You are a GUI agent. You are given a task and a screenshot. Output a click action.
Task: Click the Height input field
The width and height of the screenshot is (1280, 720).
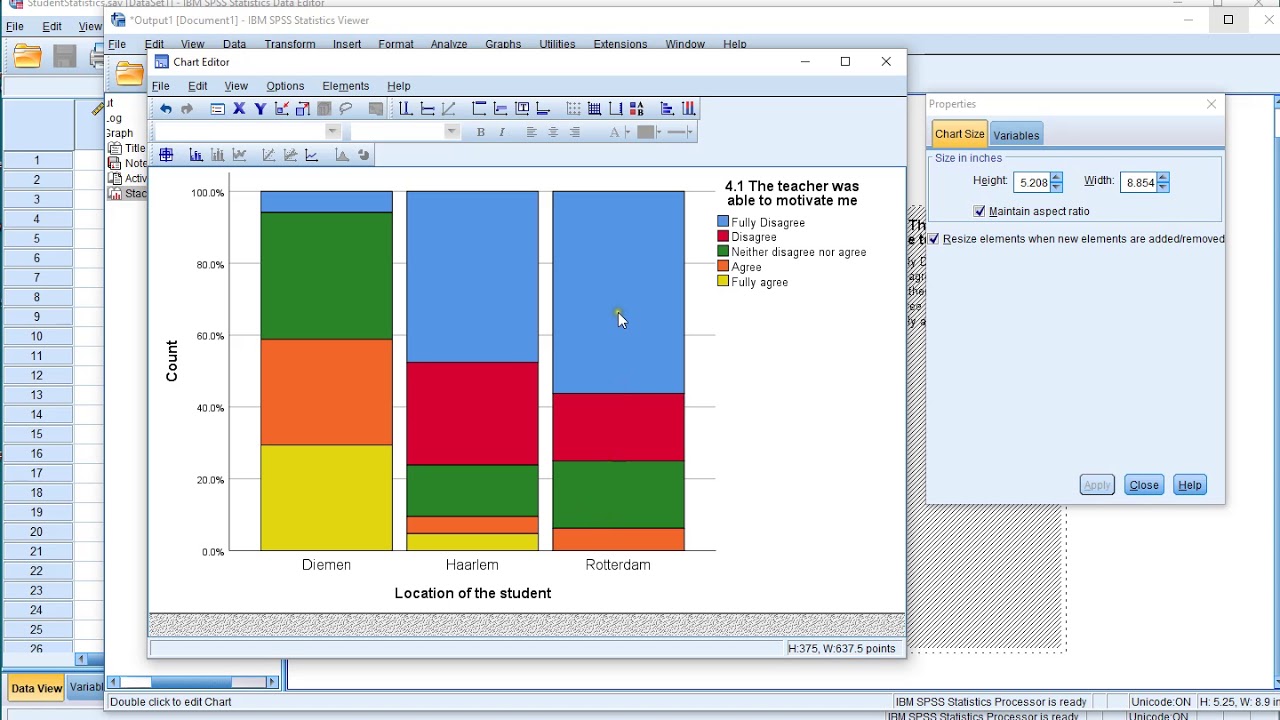pyautogui.click(x=1032, y=182)
